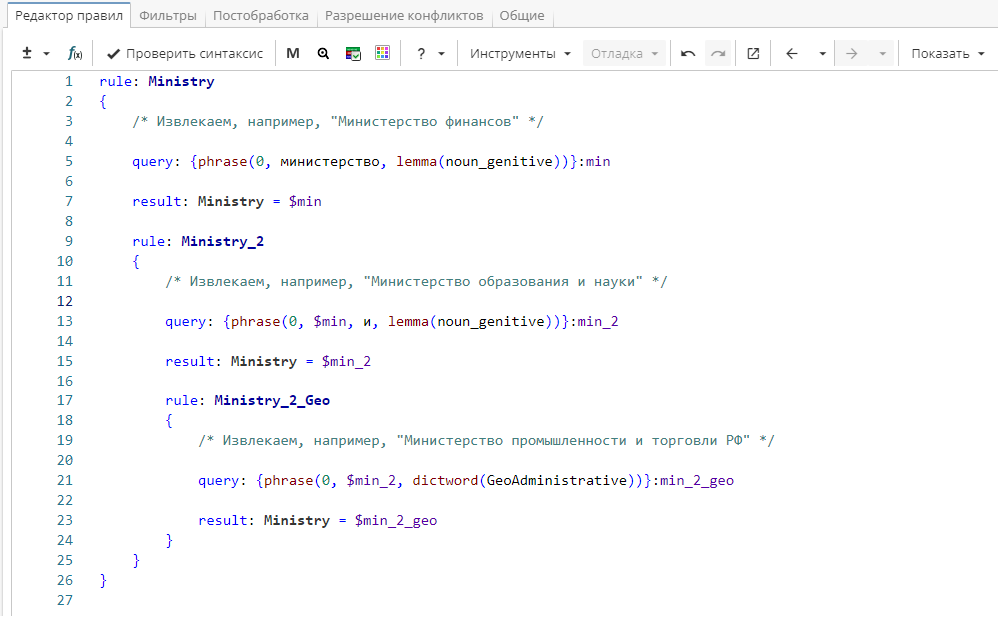
Task: Open the Инструменты dropdown menu
Action: click(520, 53)
